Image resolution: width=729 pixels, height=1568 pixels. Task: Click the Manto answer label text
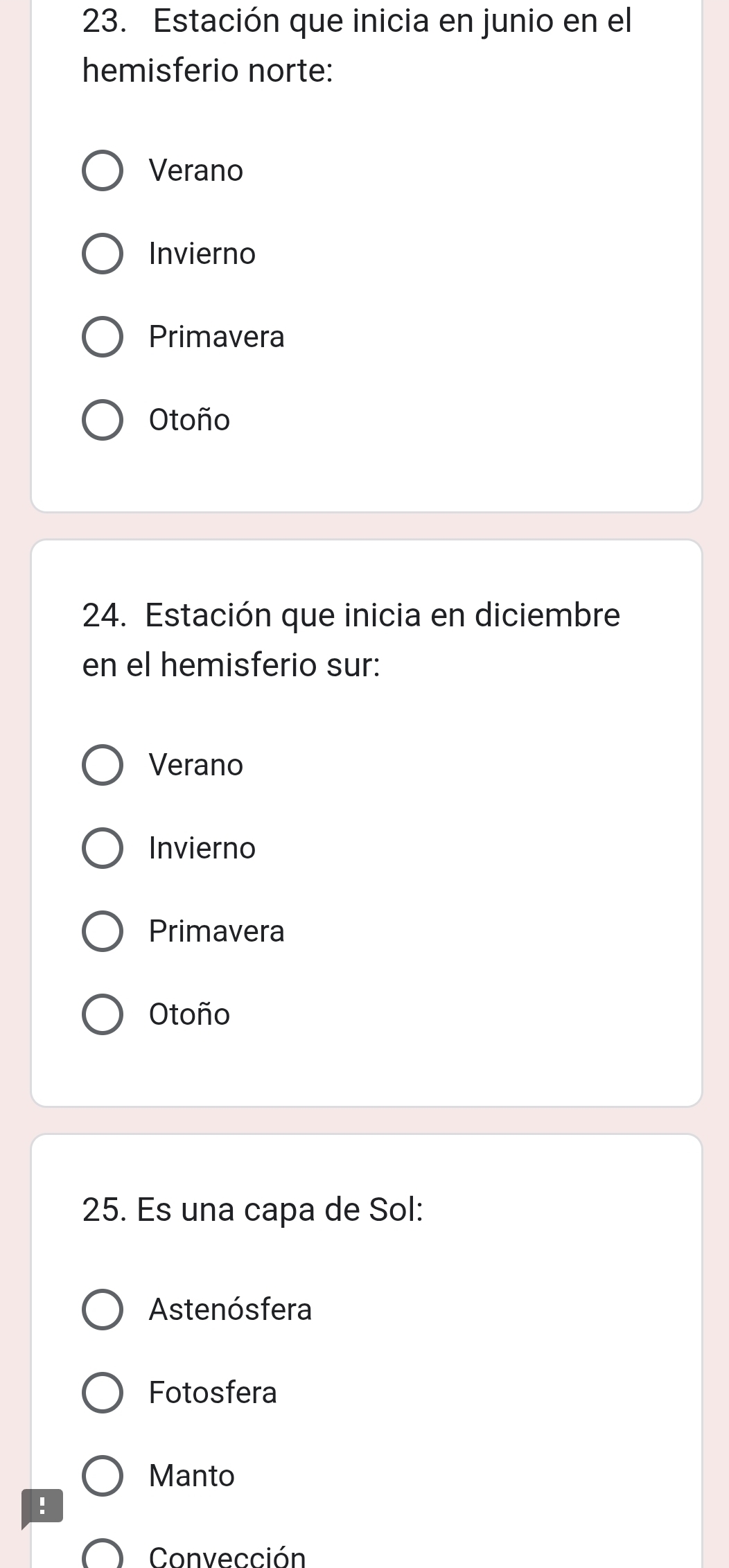pyautogui.click(x=192, y=1476)
